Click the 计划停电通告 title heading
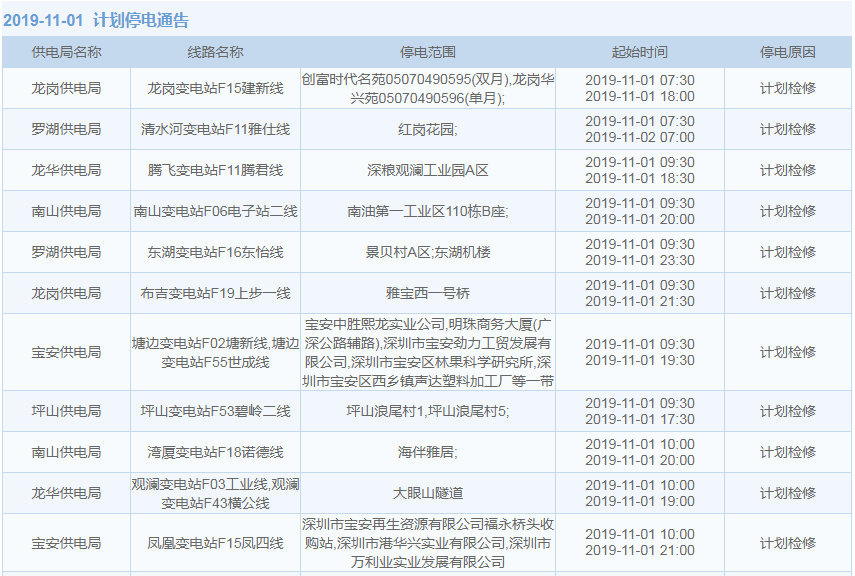Viewport: 855px width, 576px height. [x=140, y=20]
